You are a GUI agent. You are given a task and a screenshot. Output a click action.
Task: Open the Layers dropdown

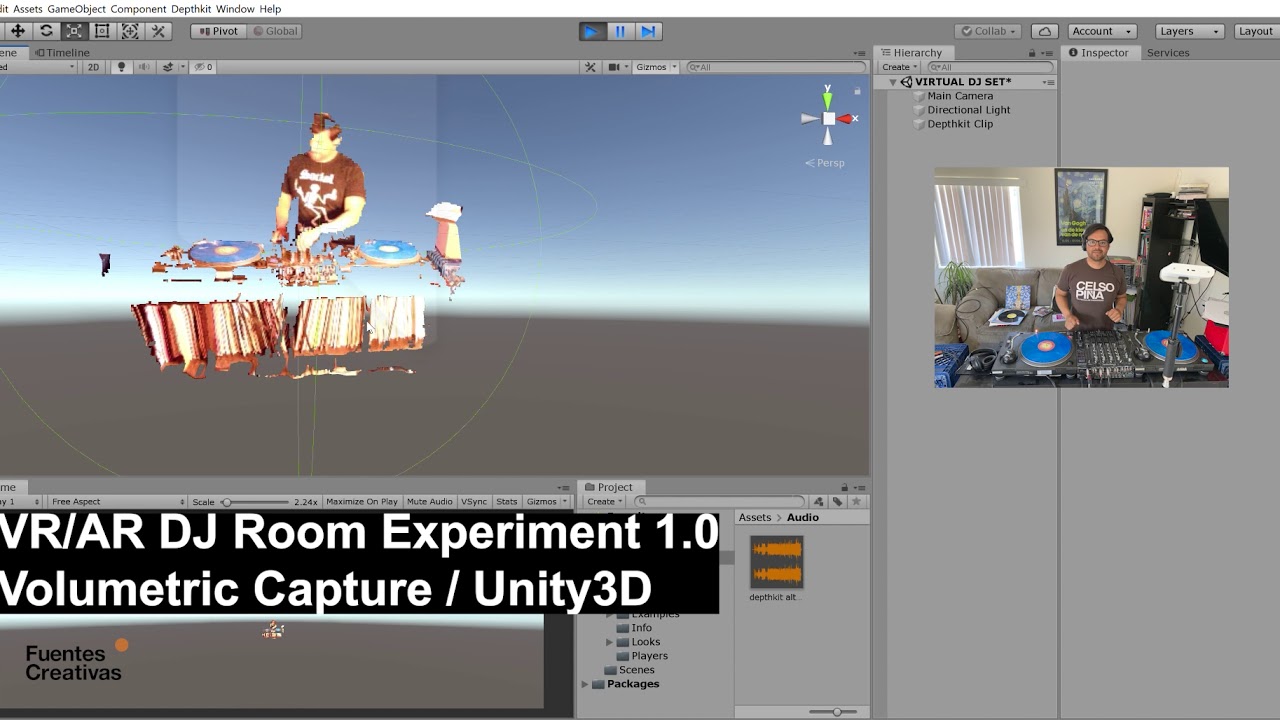point(1188,31)
